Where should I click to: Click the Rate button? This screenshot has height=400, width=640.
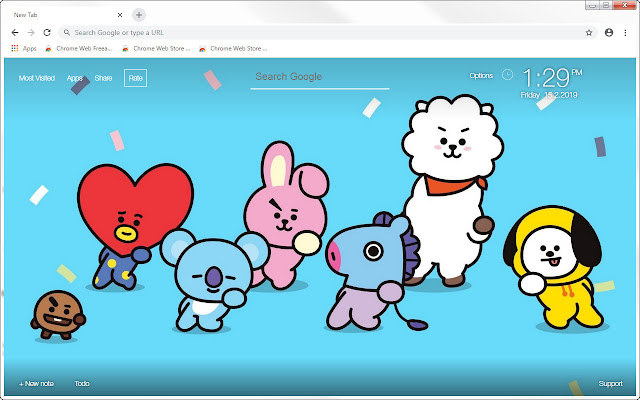(x=136, y=78)
